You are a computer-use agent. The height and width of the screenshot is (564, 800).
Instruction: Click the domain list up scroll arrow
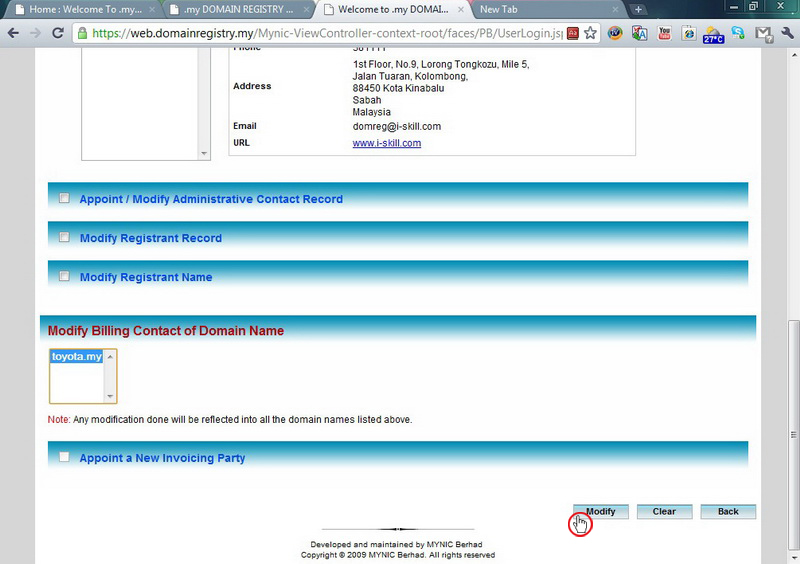[x=110, y=356]
